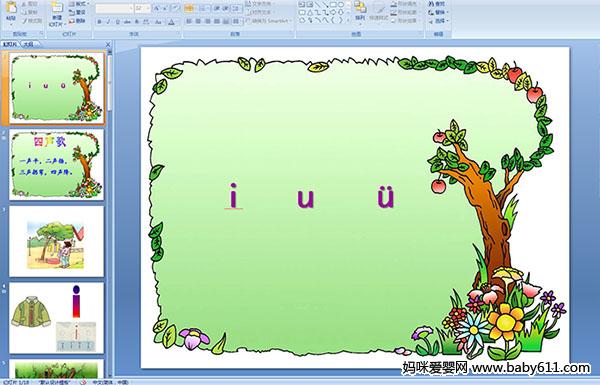Image resolution: width=600 pixels, height=385 pixels.
Task: Delete the slide using 删除
Action: tap(77, 21)
